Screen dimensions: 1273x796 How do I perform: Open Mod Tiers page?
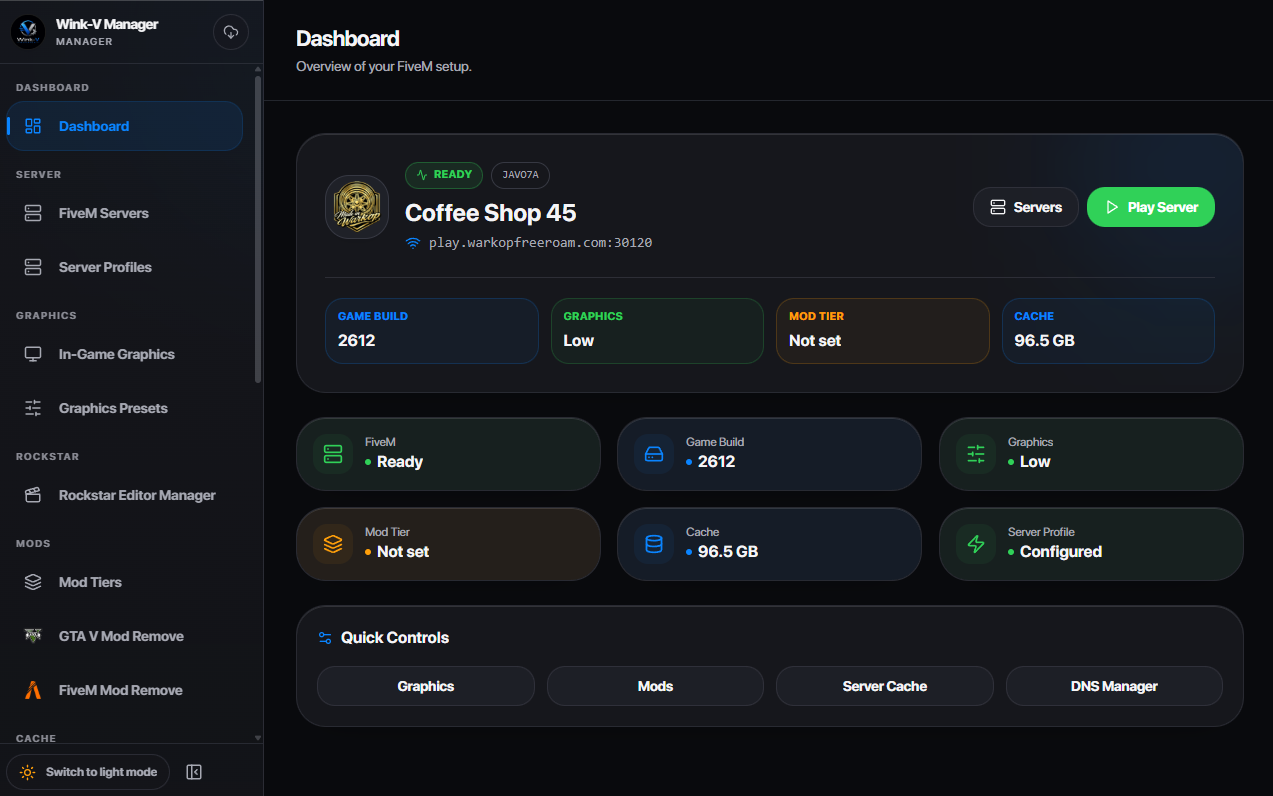(125, 582)
